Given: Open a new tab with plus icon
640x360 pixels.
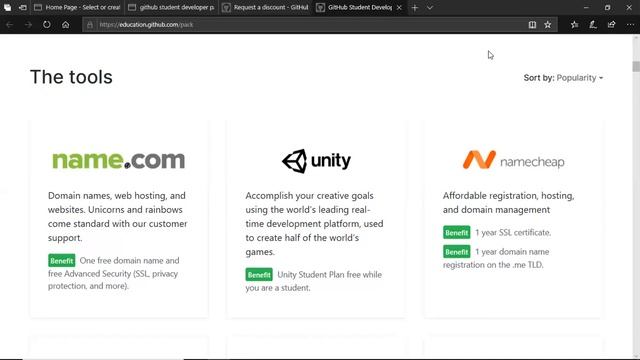Looking at the screenshot, I should pos(415,8).
